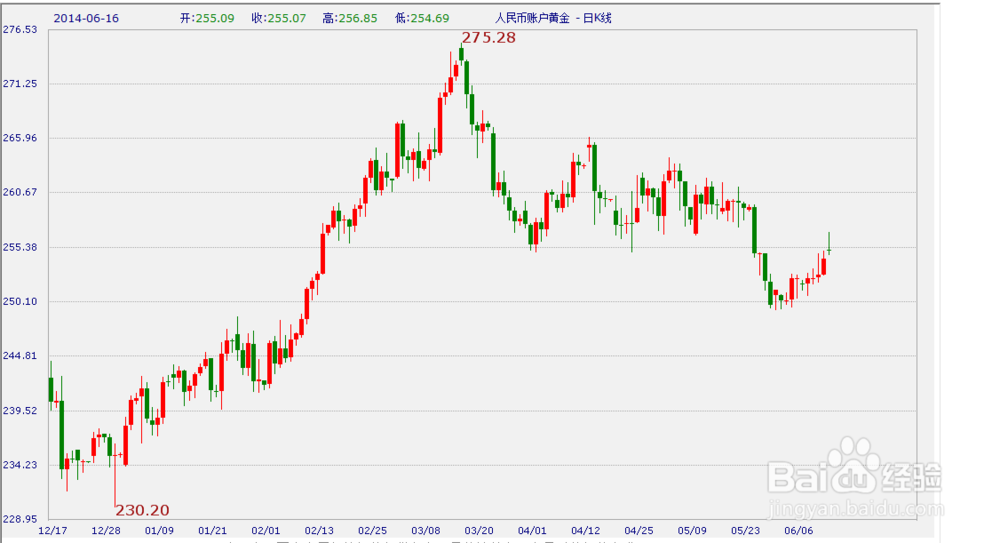The width and height of the screenshot is (1000, 543).
Task: Click the y-axis label 250.10
Action: pyautogui.click(x=20, y=301)
